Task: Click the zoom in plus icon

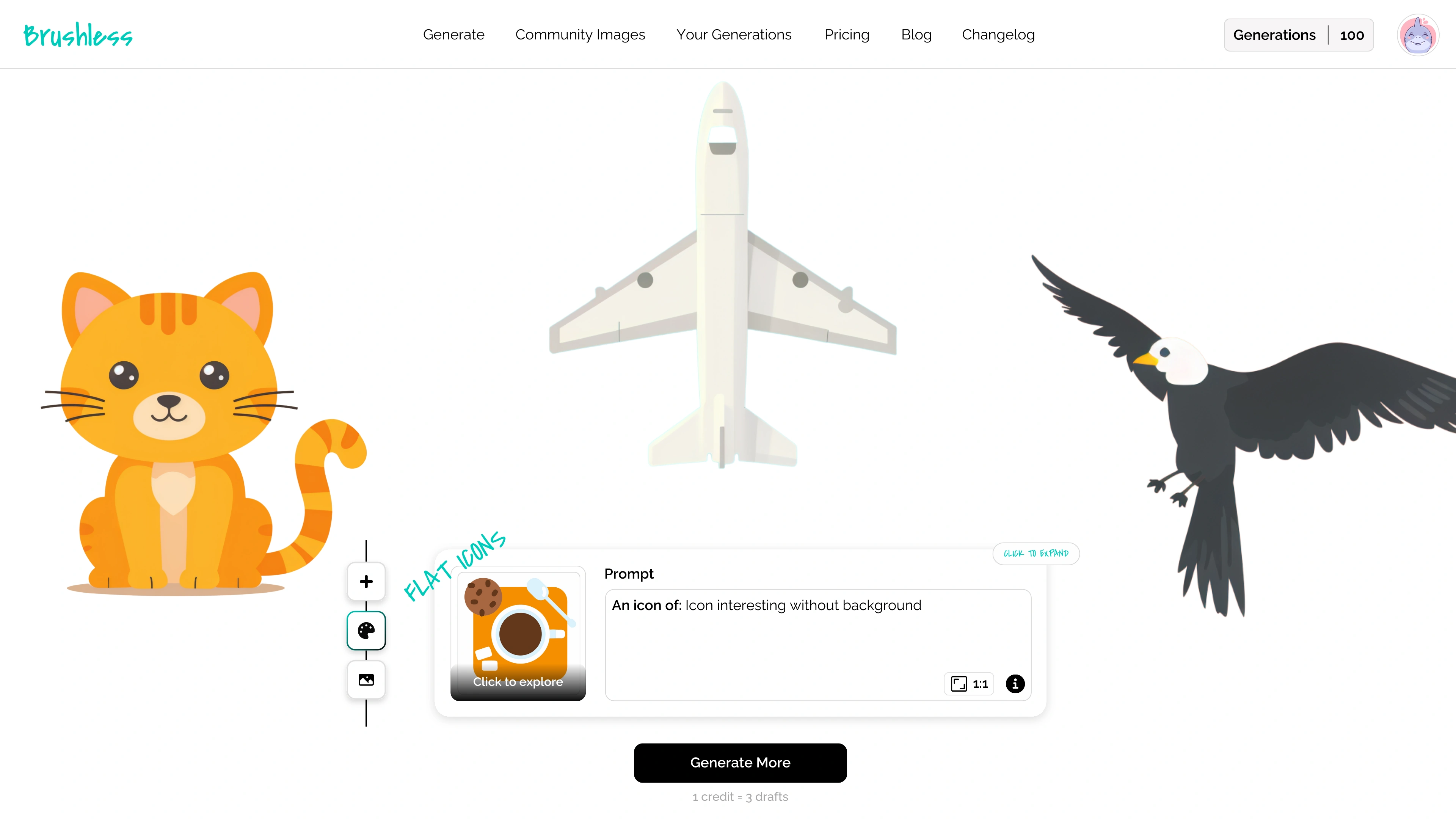Action: [366, 581]
